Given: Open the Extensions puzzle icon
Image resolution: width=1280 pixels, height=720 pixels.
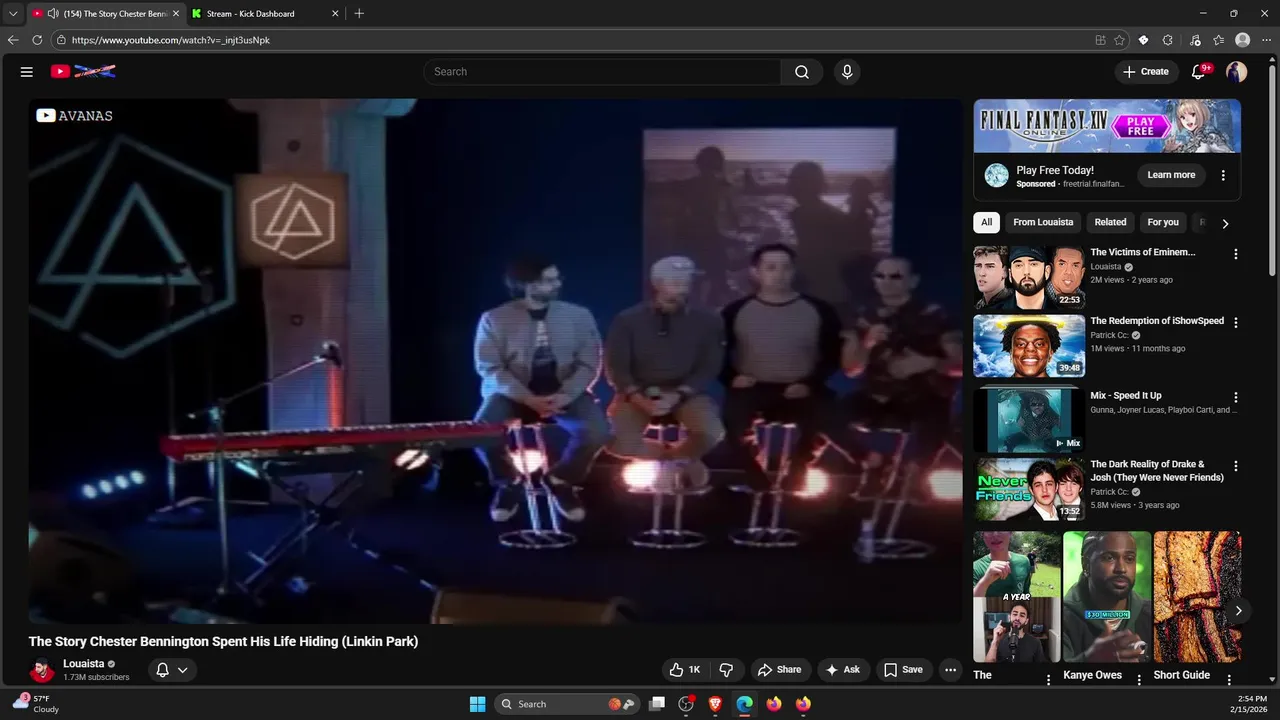Looking at the screenshot, I should coord(1168,40).
